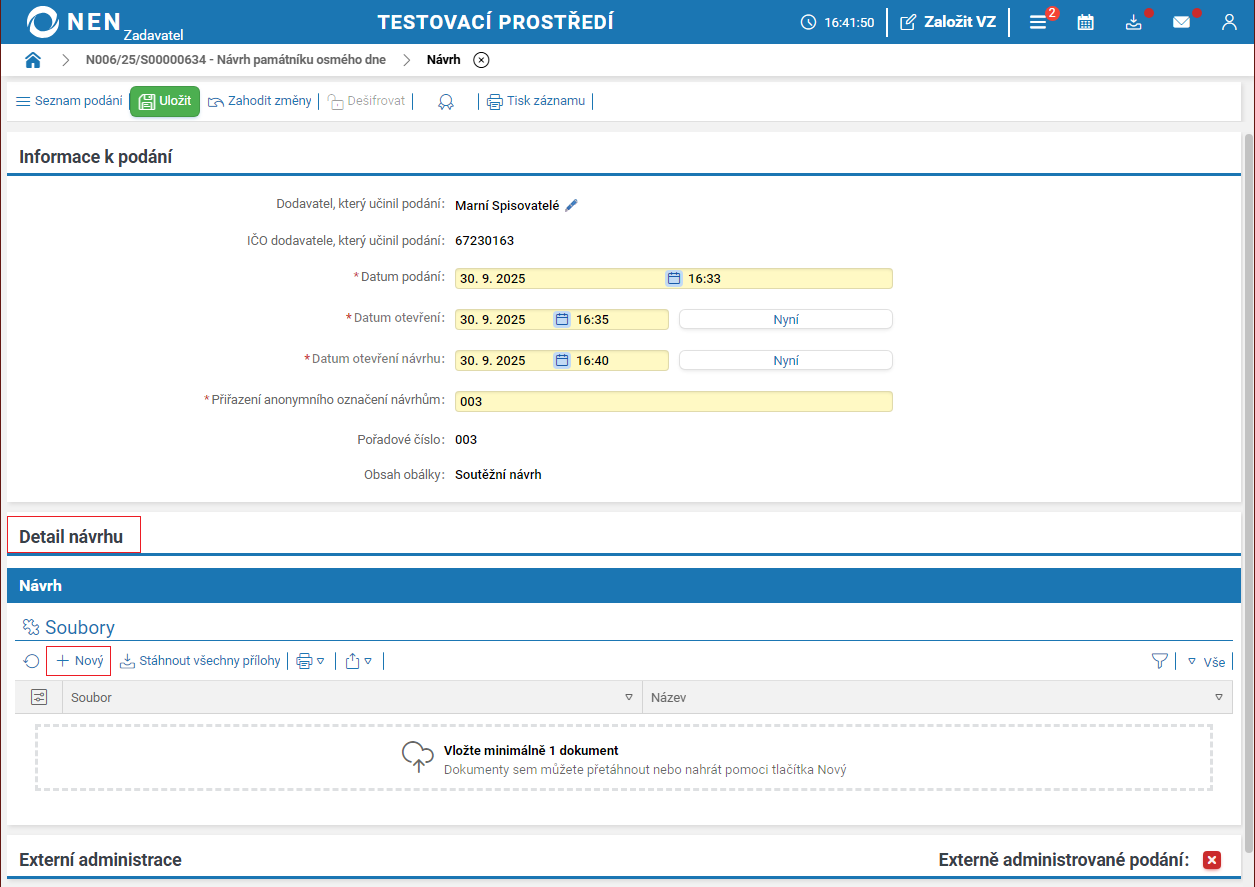Click Nyní button for Datum otevření návrhu
The width and height of the screenshot is (1255, 887).
[x=785, y=360]
